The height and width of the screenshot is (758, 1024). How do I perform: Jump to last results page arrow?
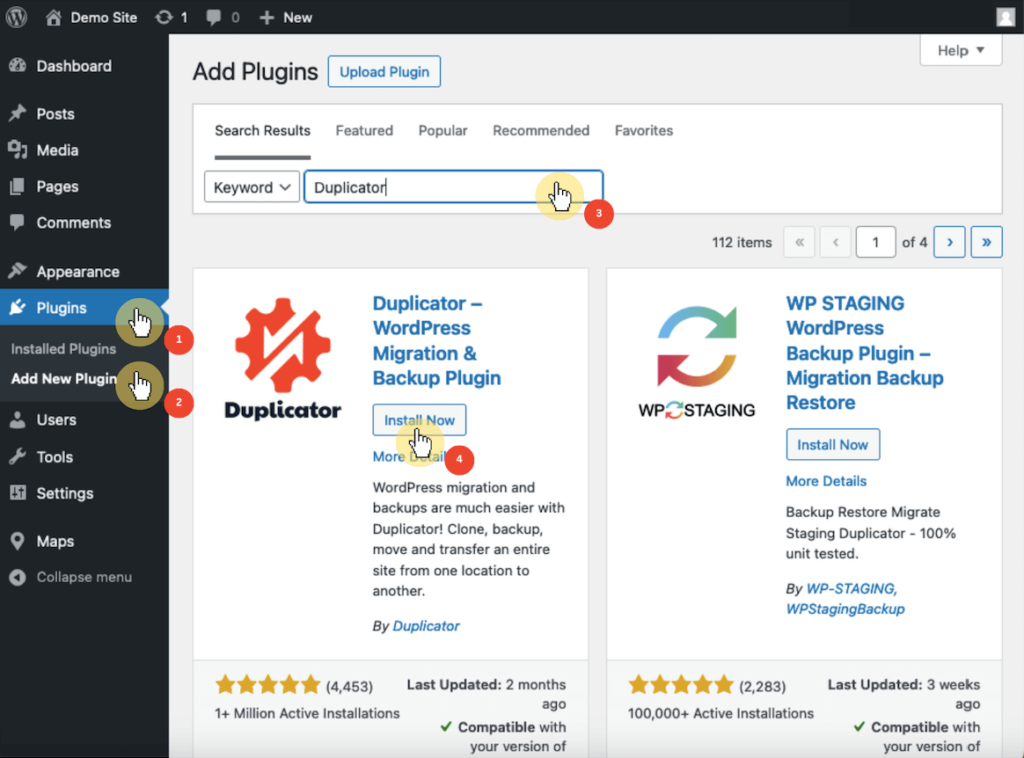pyautogui.click(x=987, y=242)
